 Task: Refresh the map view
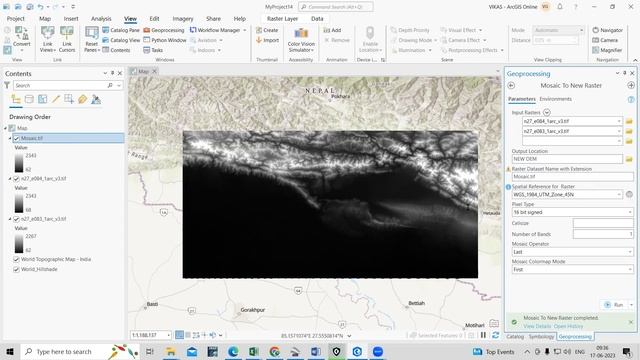click(x=496, y=335)
